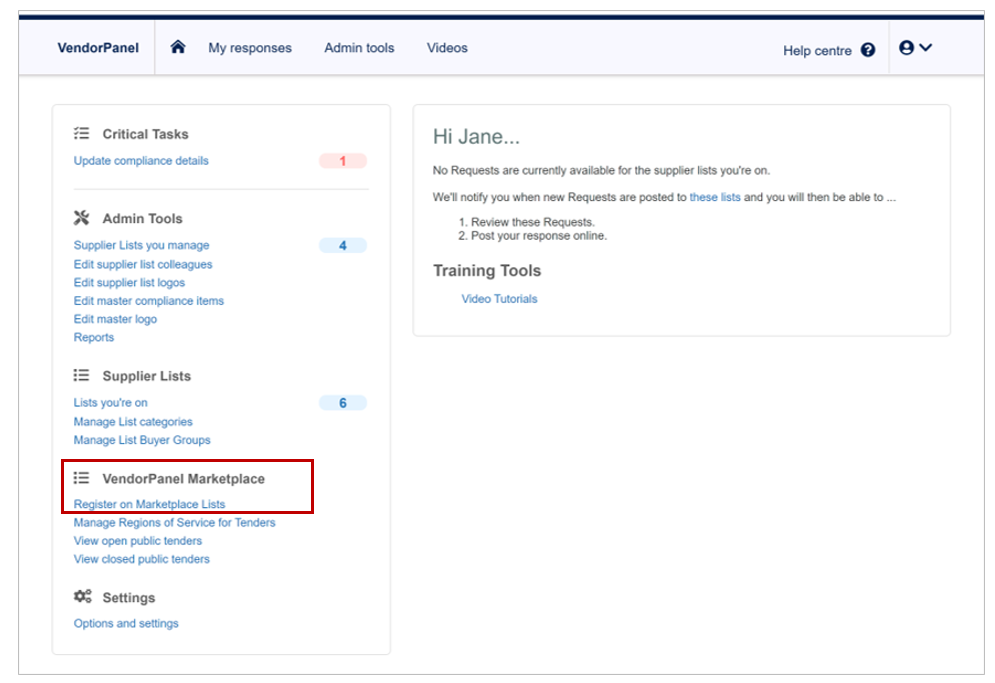Click the Supplier Lists heading
Screen dimensions: 995x683
pos(147,376)
